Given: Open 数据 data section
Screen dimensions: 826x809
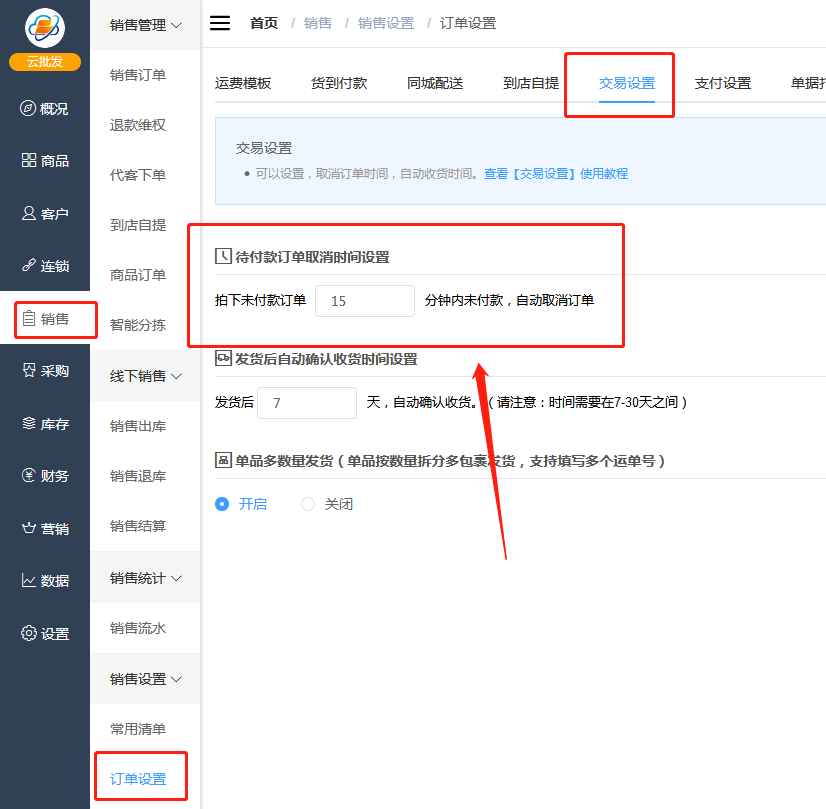Looking at the screenshot, I should point(45,580).
